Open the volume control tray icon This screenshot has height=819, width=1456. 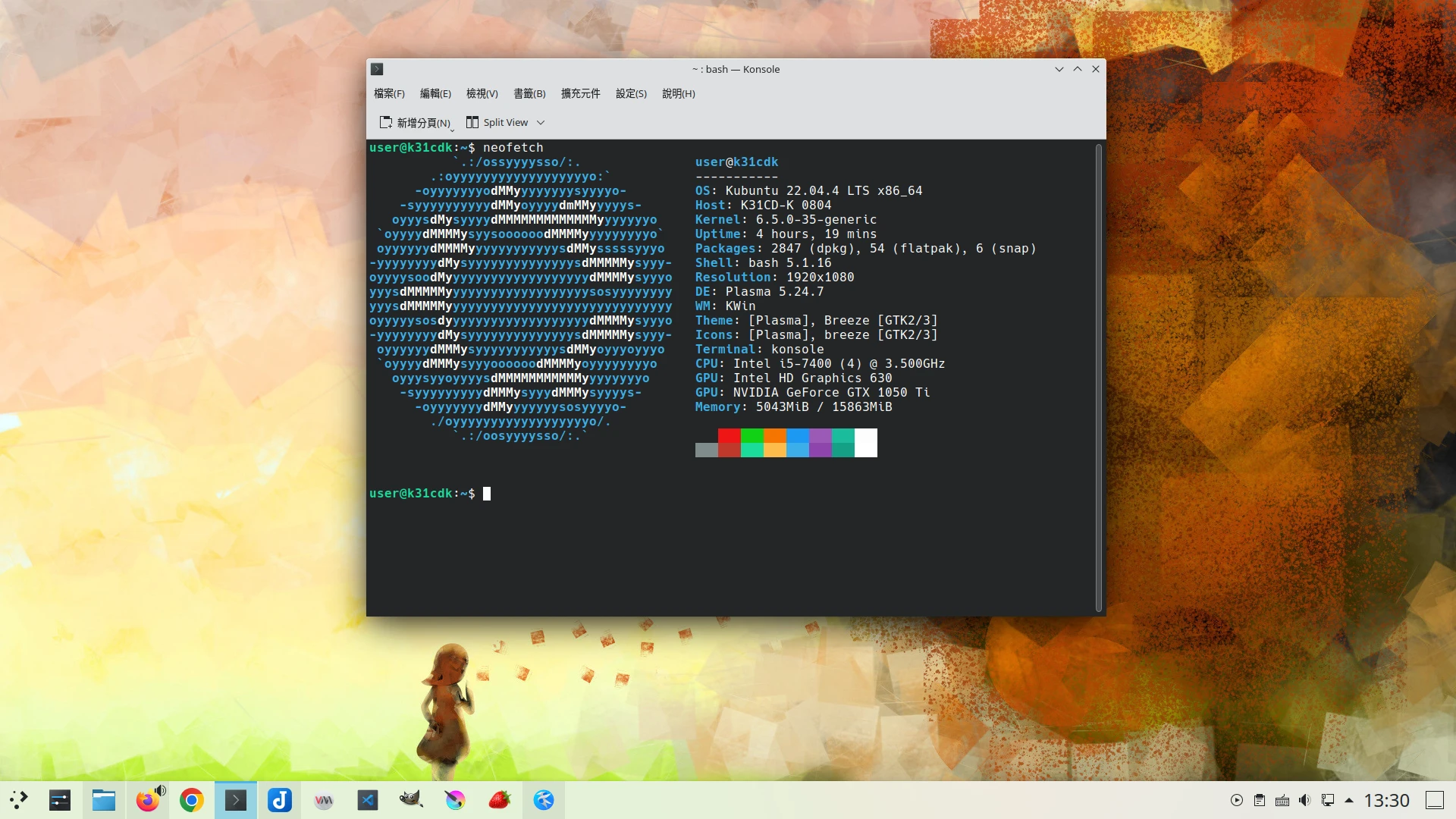tap(1304, 800)
